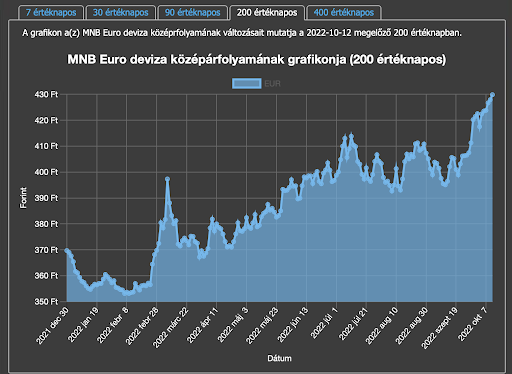Click the 390 Ft axis label
This screenshot has width=512, height=374.
46,198
